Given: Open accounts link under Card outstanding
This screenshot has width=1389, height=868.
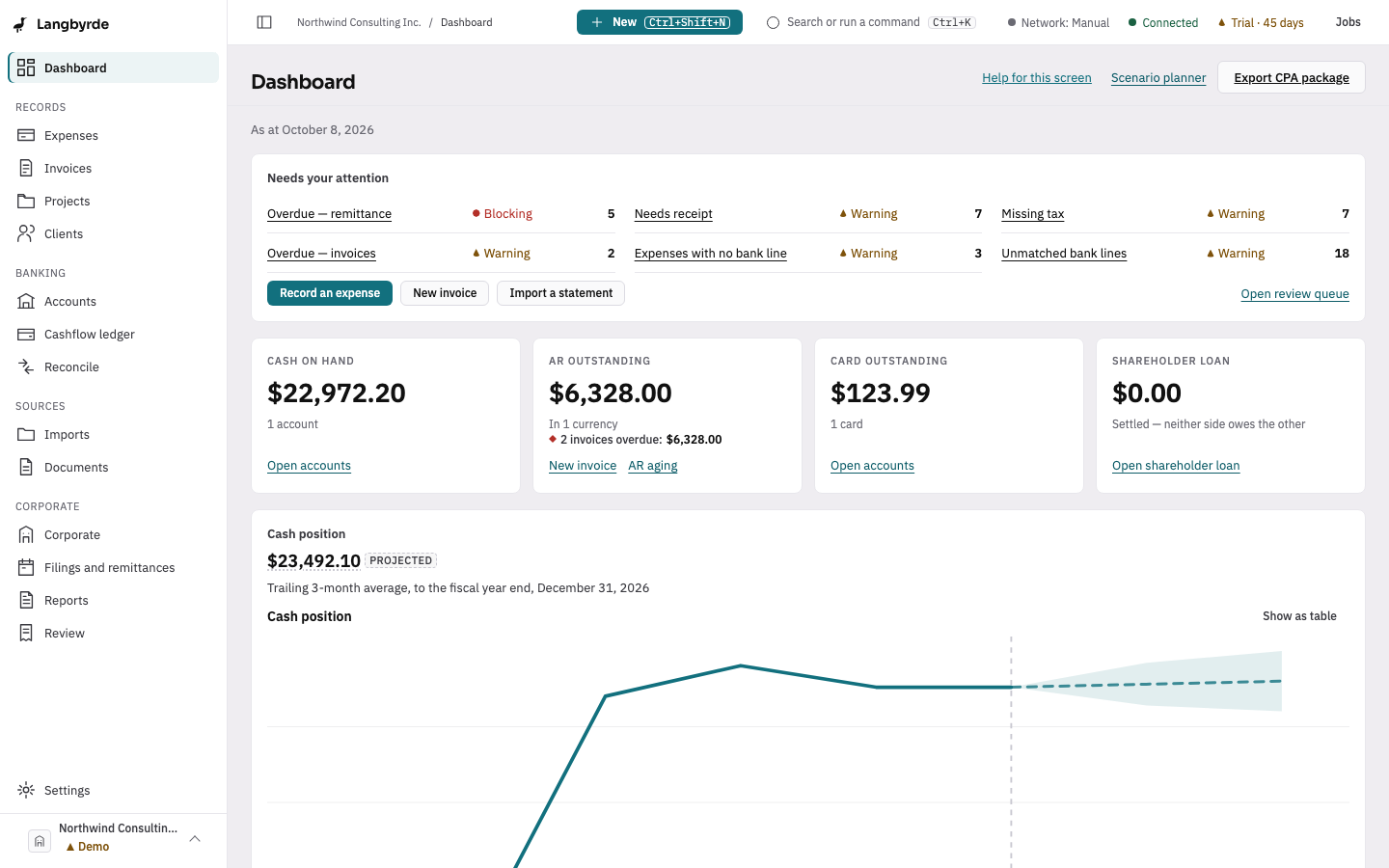Looking at the screenshot, I should [x=872, y=466].
